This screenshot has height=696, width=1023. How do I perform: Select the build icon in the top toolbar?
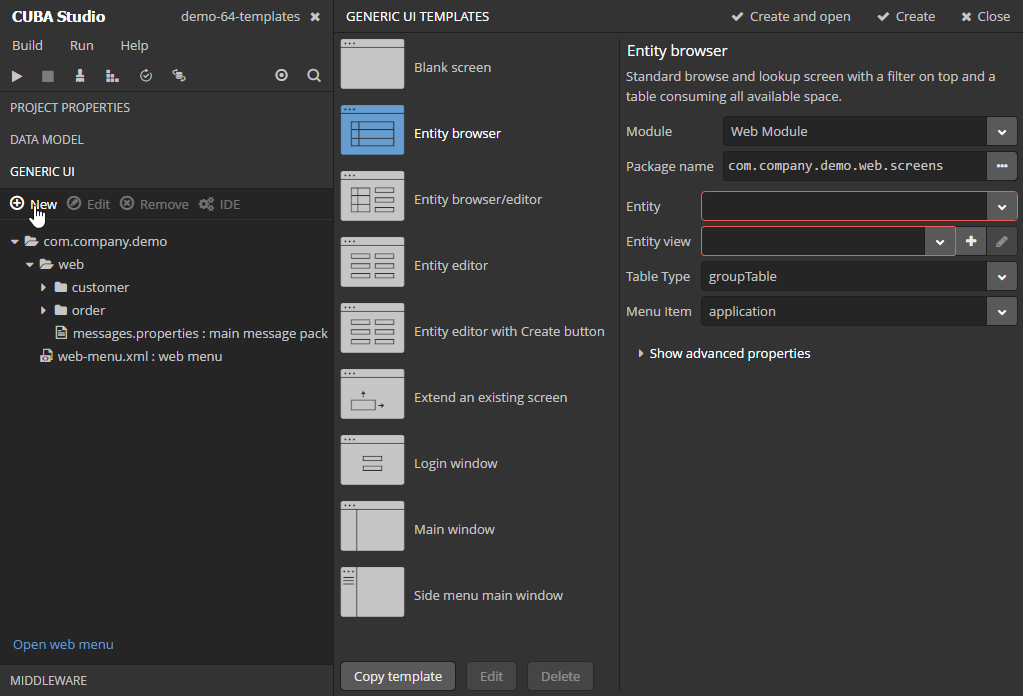click(80, 76)
